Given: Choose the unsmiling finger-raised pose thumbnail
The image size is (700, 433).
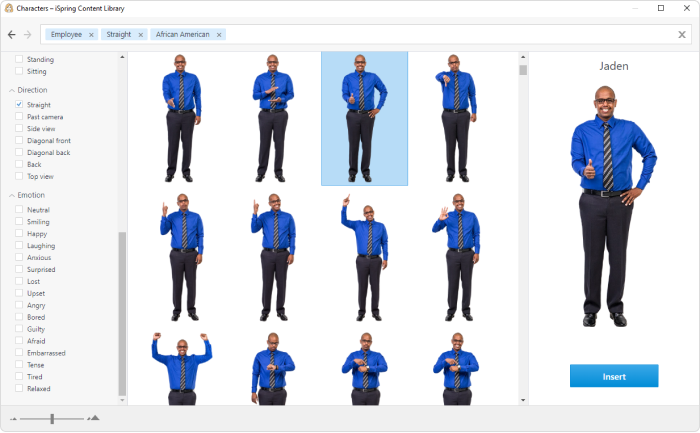Looking at the screenshot, I should [x=182, y=257].
